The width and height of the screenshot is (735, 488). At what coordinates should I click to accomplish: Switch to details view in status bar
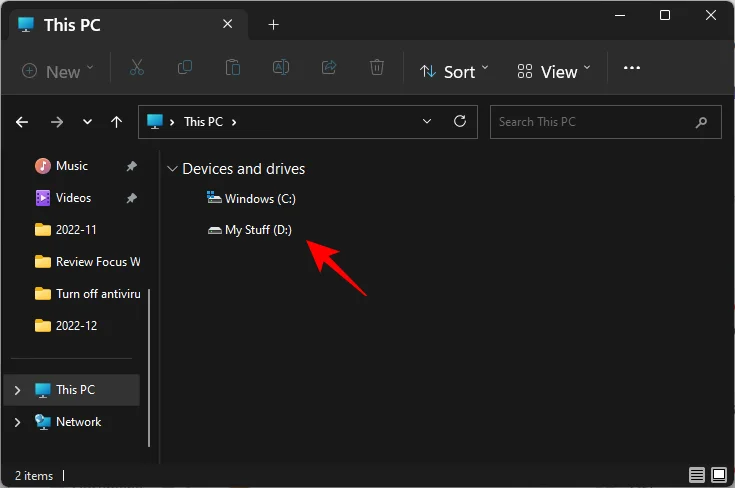[697, 475]
